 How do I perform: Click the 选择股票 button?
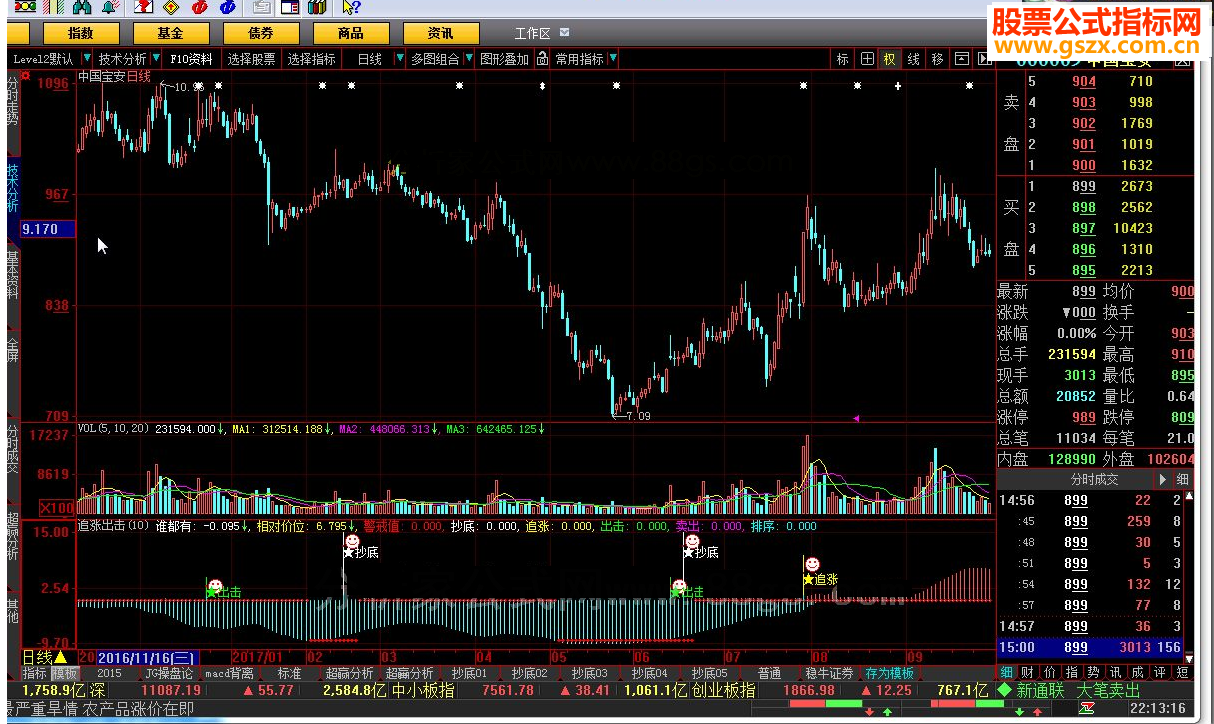pyautogui.click(x=251, y=59)
